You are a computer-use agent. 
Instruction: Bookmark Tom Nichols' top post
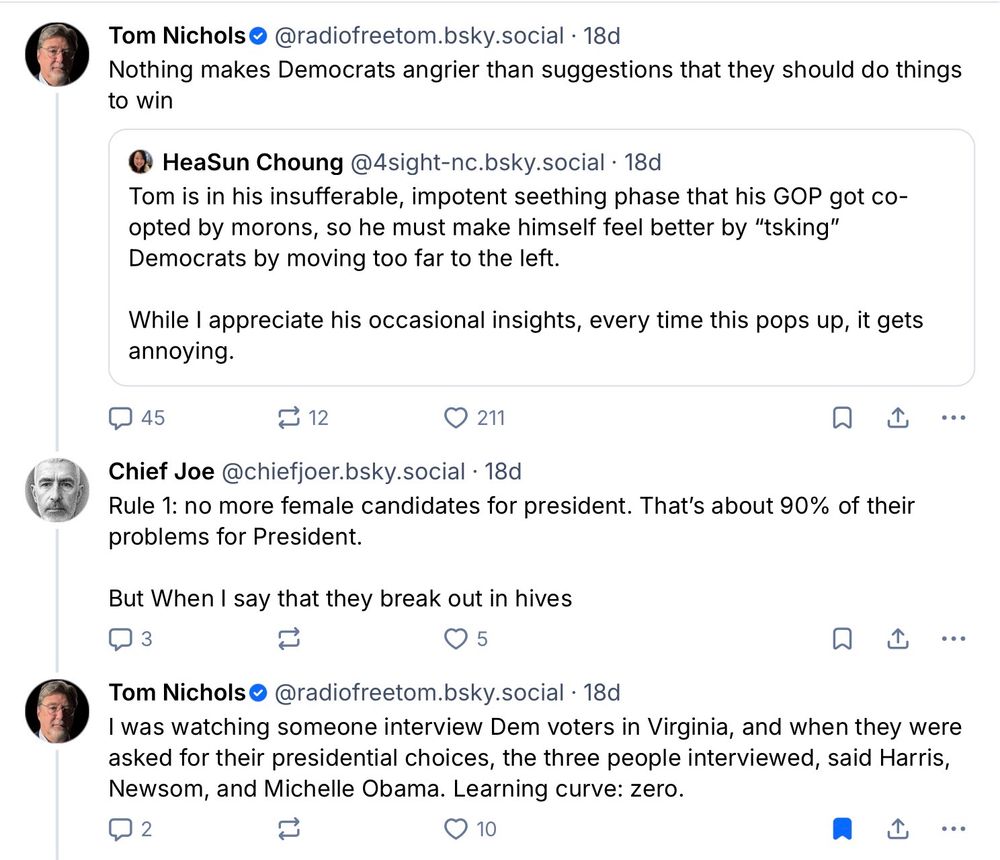point(842,418)
